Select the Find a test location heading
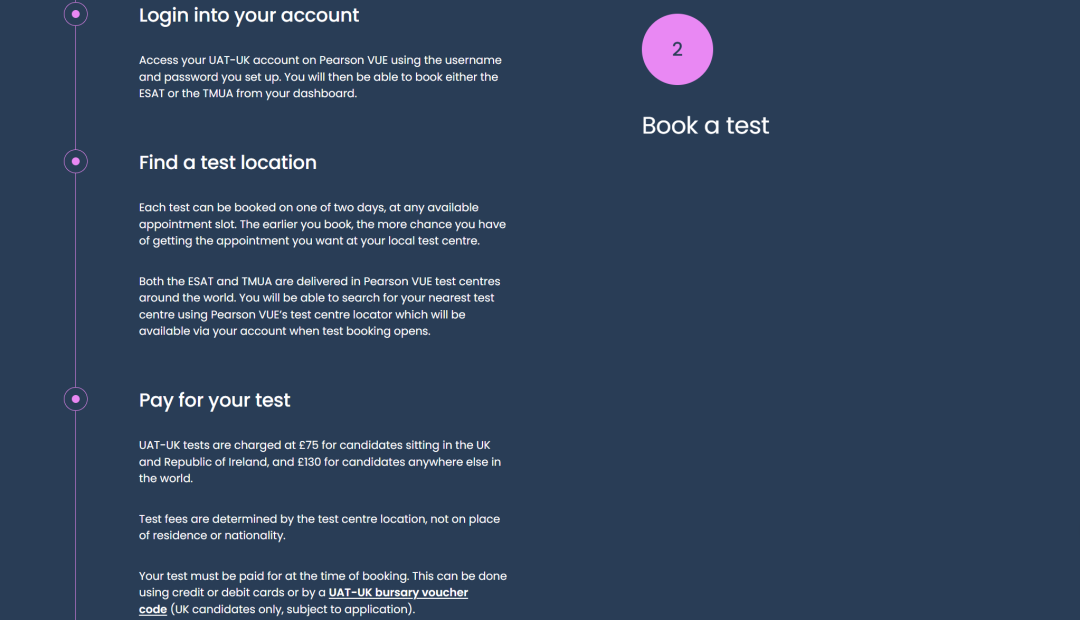Viewport: 1080px width, 620px height. (228, 163)
